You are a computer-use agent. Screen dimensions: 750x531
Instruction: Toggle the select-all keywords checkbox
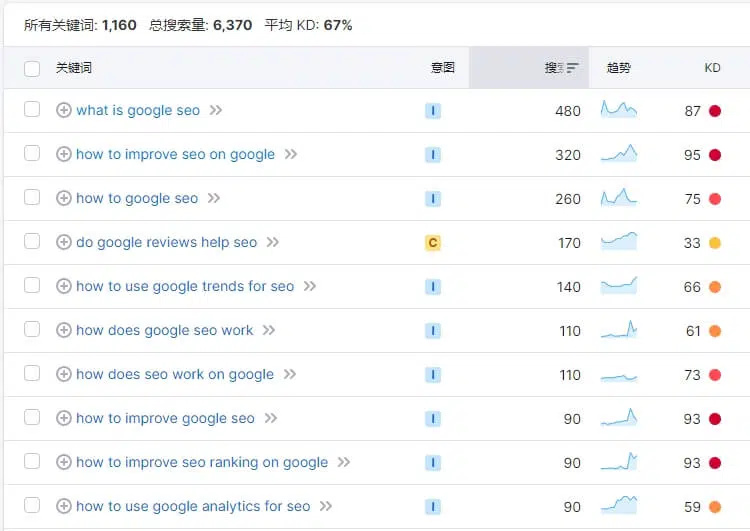[32, 68]
